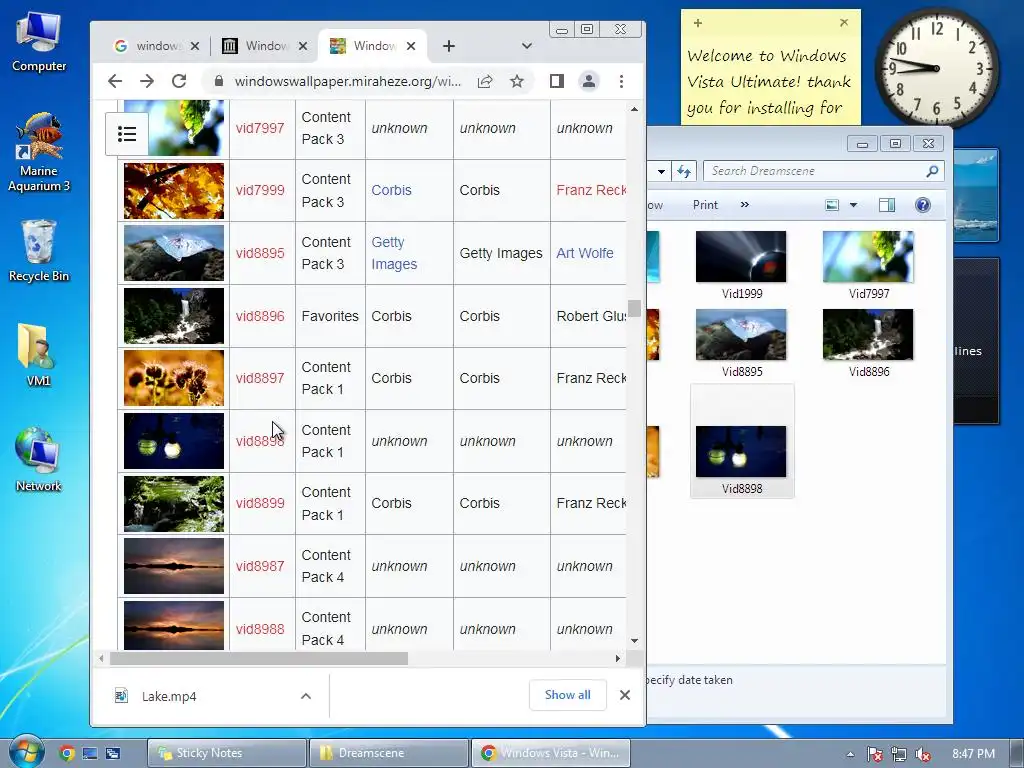Close the Chrome downloads bar
This screenshot has width=1024, height=768.
pyautogui.click(x=624, y=695)
